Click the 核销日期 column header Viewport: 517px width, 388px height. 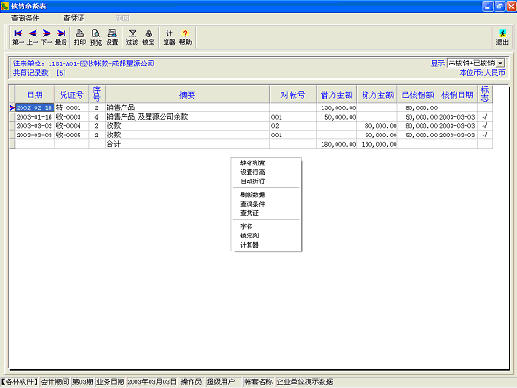[x=457, y=95]
